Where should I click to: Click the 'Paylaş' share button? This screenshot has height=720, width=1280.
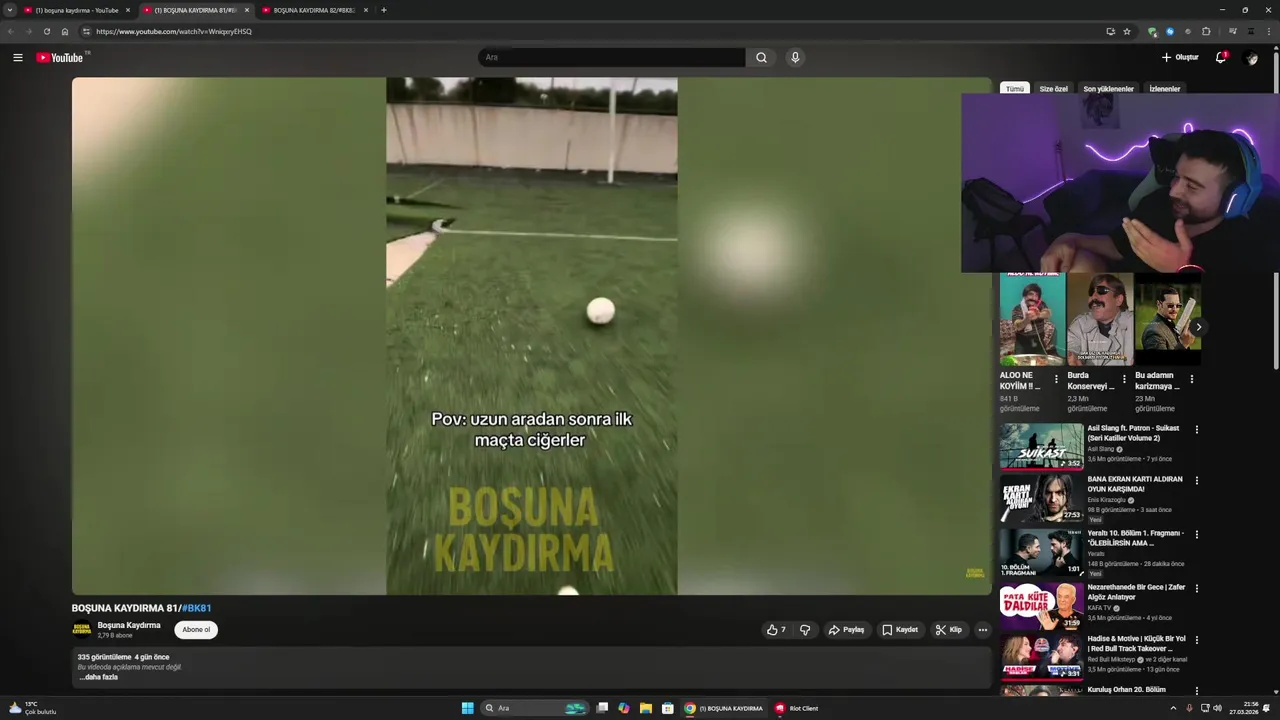pos(846,630)
